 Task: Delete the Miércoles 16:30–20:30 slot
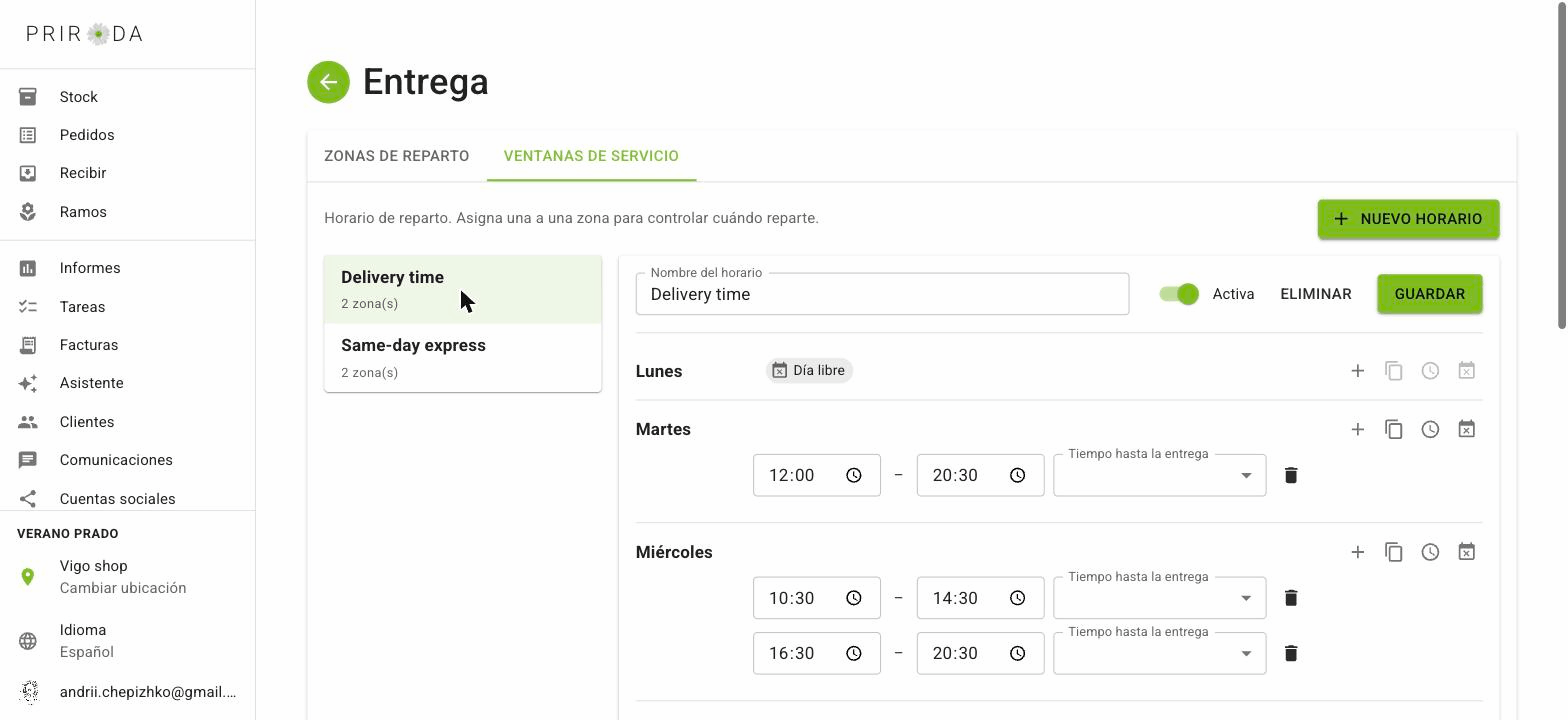pyautogui.click(x=1291, y=653)
